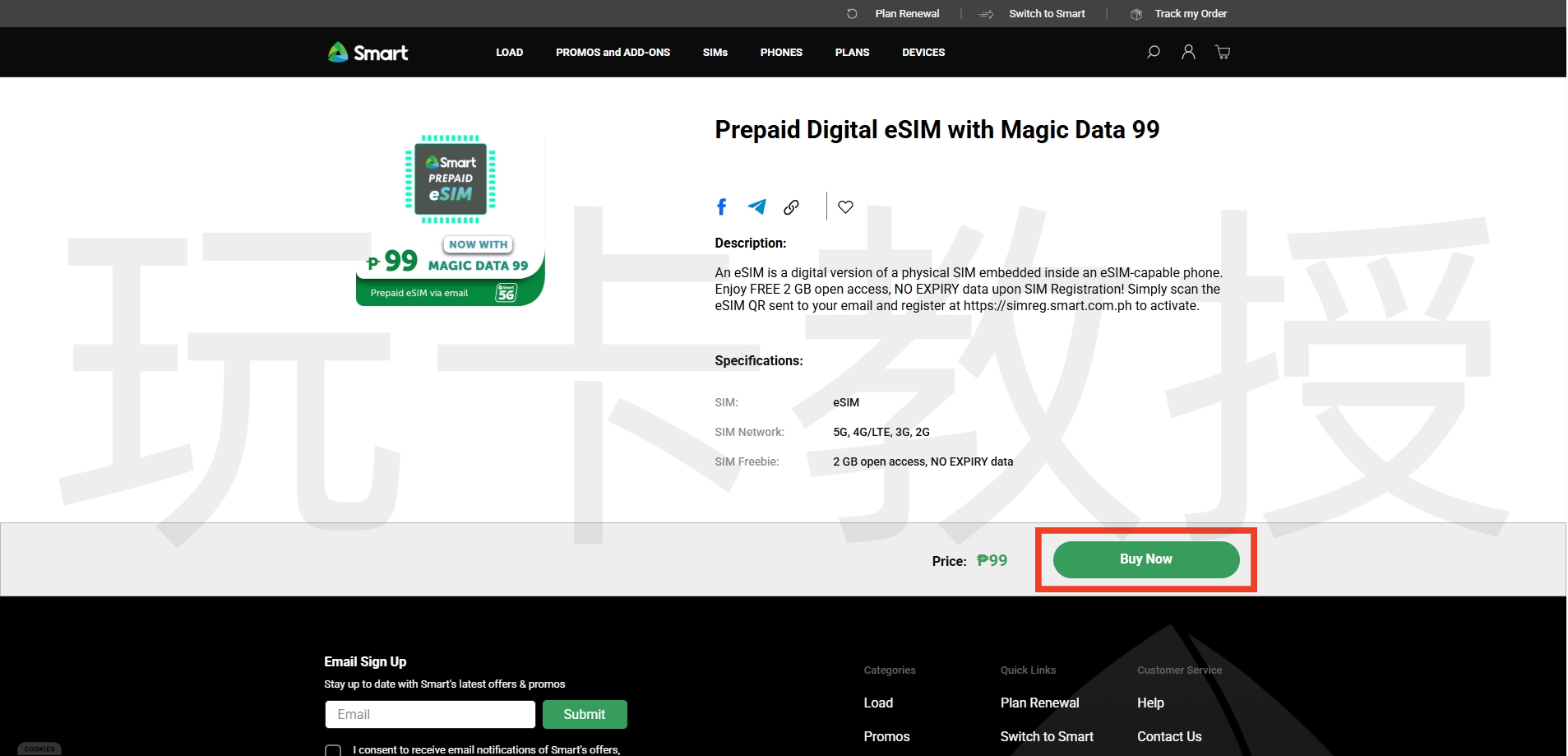The image size is (1568, 756).
Task: Open Promos footer category link
Action: (886, 736)
